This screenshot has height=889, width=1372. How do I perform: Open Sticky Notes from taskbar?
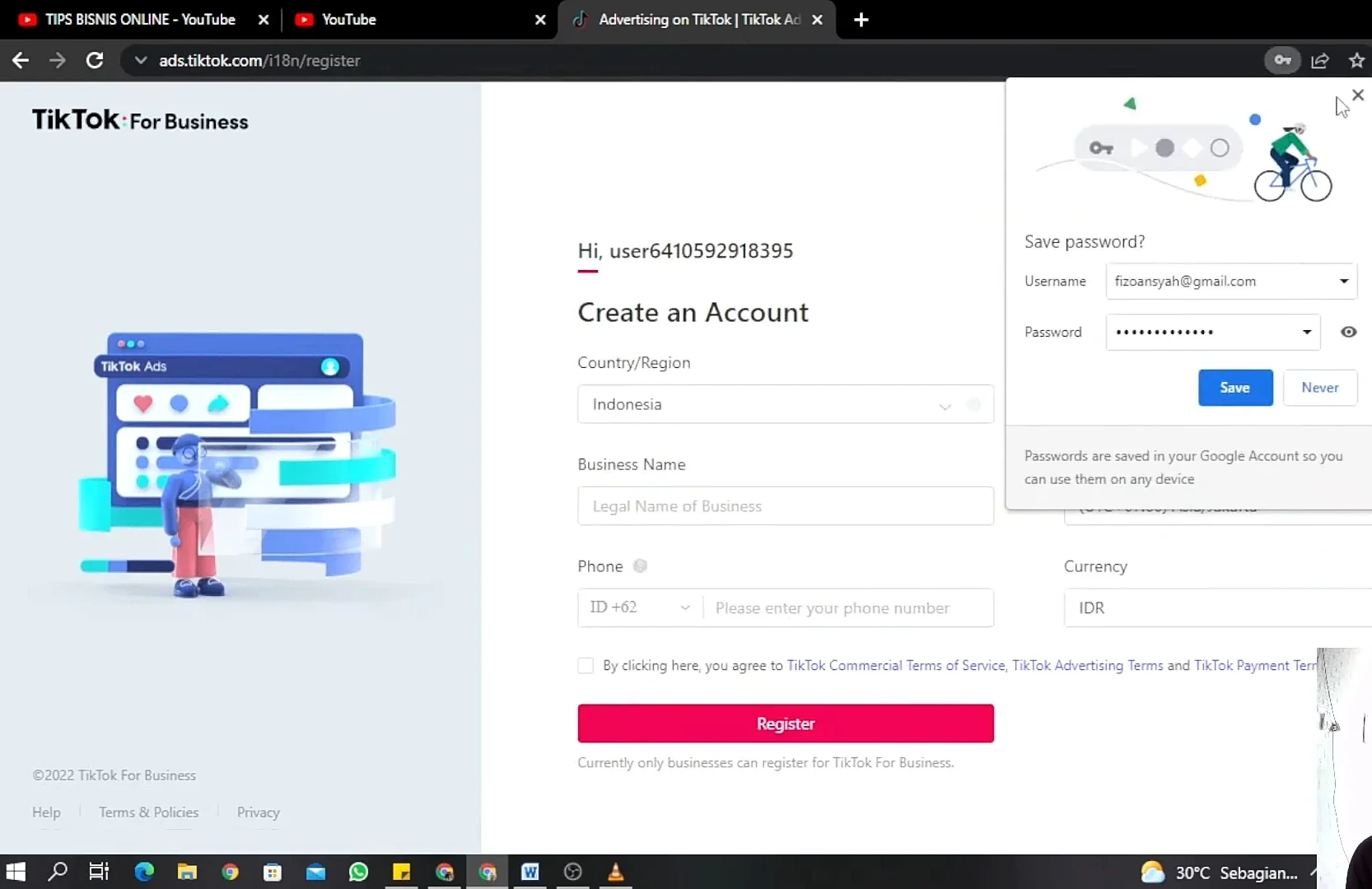pos(401,872)
